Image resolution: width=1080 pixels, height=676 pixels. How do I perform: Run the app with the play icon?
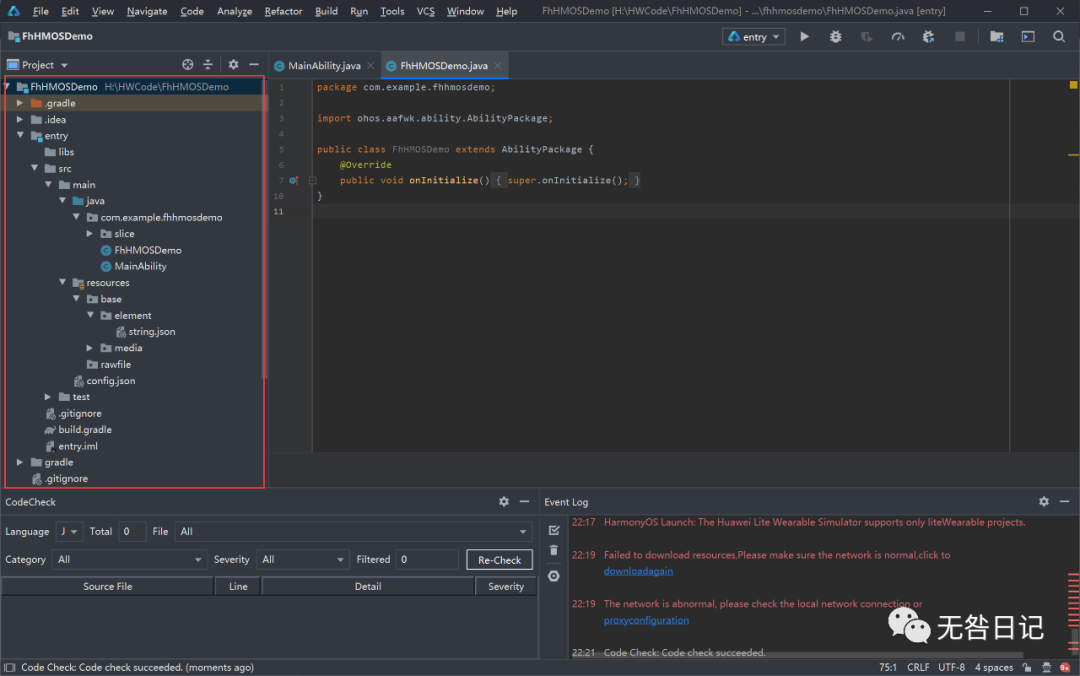(x=805, y=37)
